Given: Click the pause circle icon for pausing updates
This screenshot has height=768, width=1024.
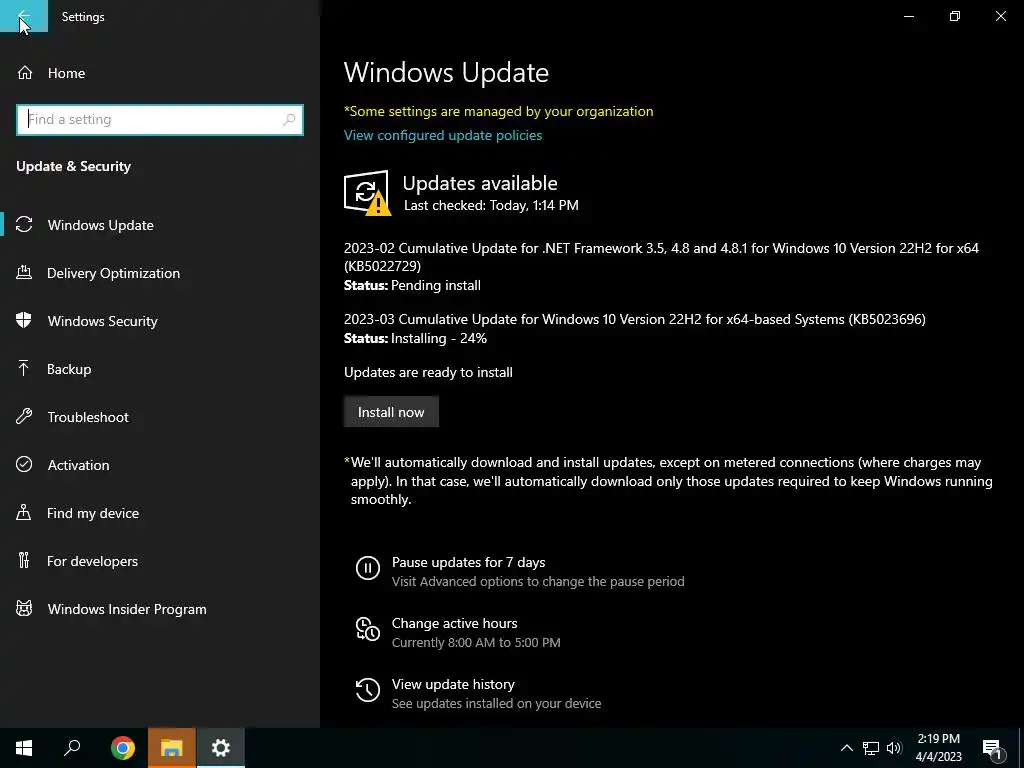Looking at the screenshot, I should click(x=368, y=568).
